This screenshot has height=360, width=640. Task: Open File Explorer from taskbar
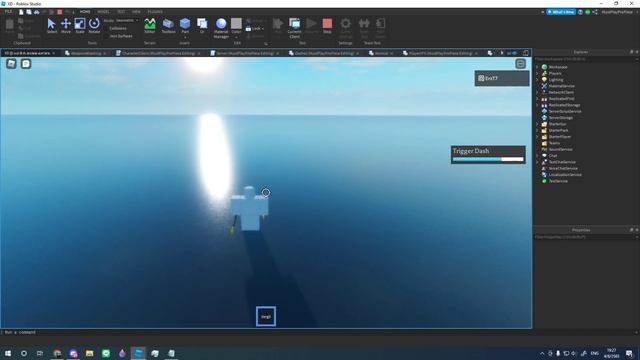(x=89, y=353)
